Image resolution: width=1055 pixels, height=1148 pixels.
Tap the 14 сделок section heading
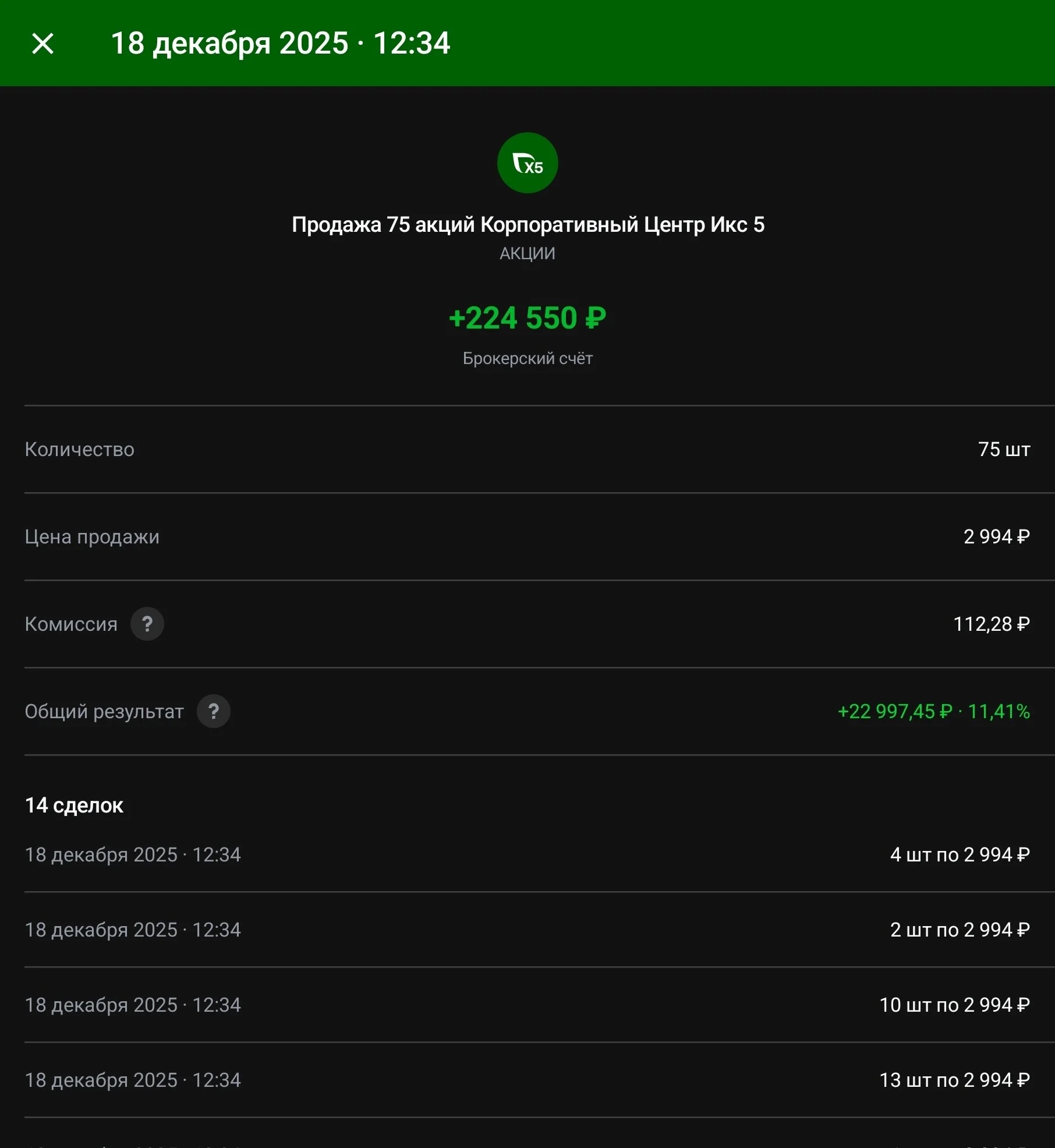(74, 806)
